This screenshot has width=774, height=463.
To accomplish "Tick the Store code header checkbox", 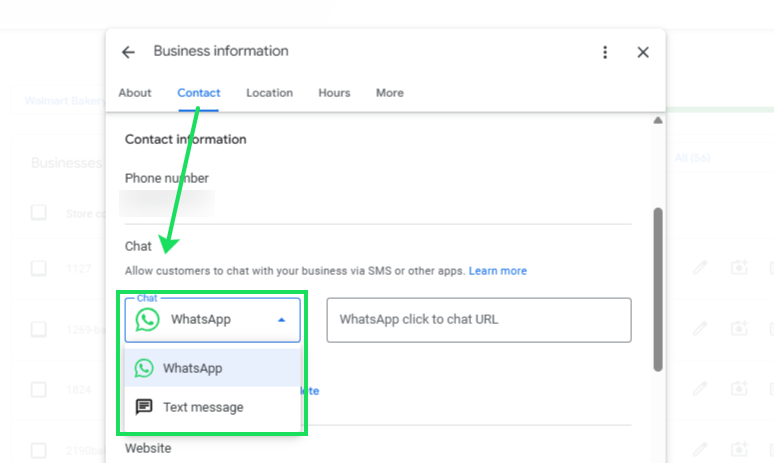I will [x=39, y=213].
